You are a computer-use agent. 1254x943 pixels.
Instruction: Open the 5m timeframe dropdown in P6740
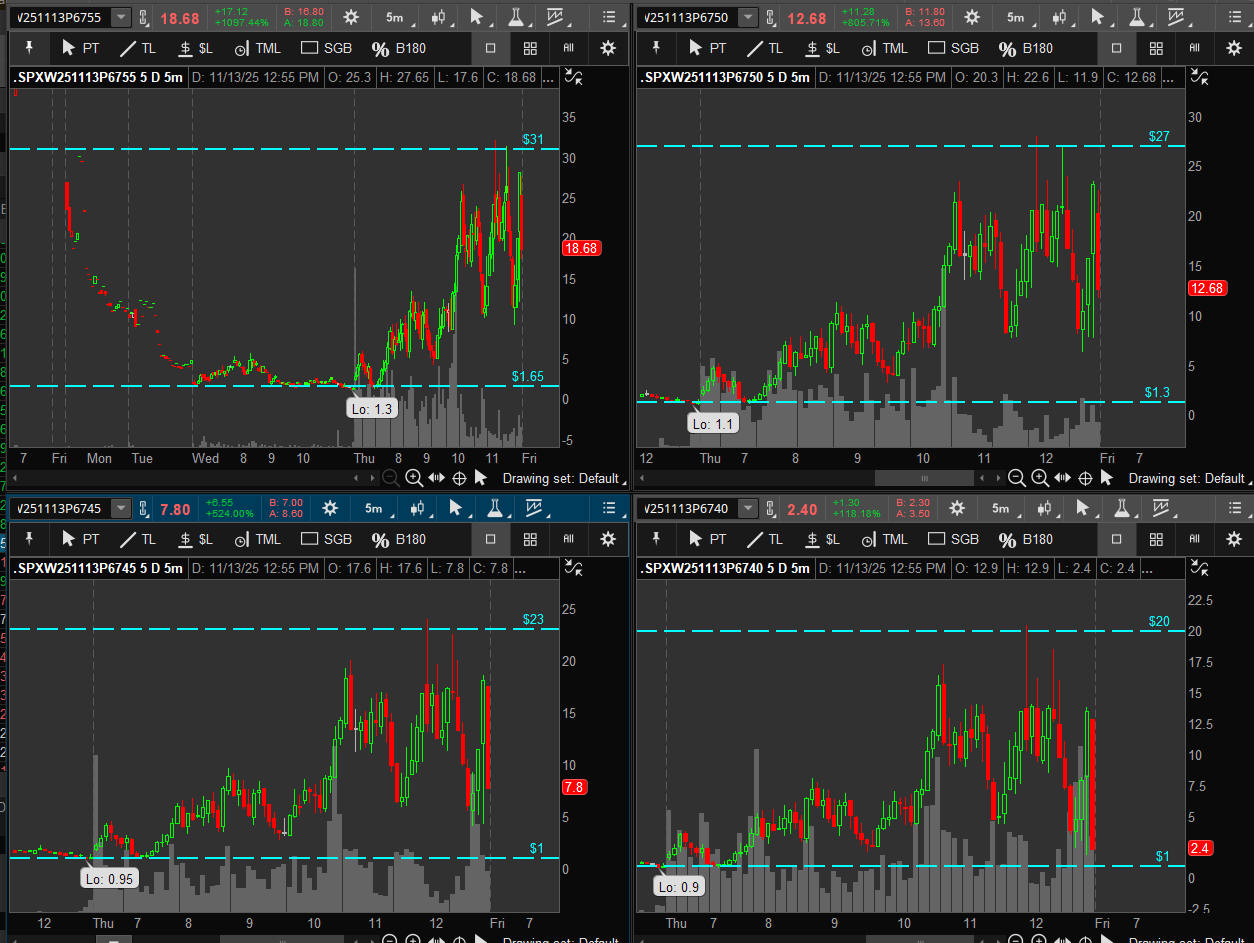click(x=1000, y=508)
